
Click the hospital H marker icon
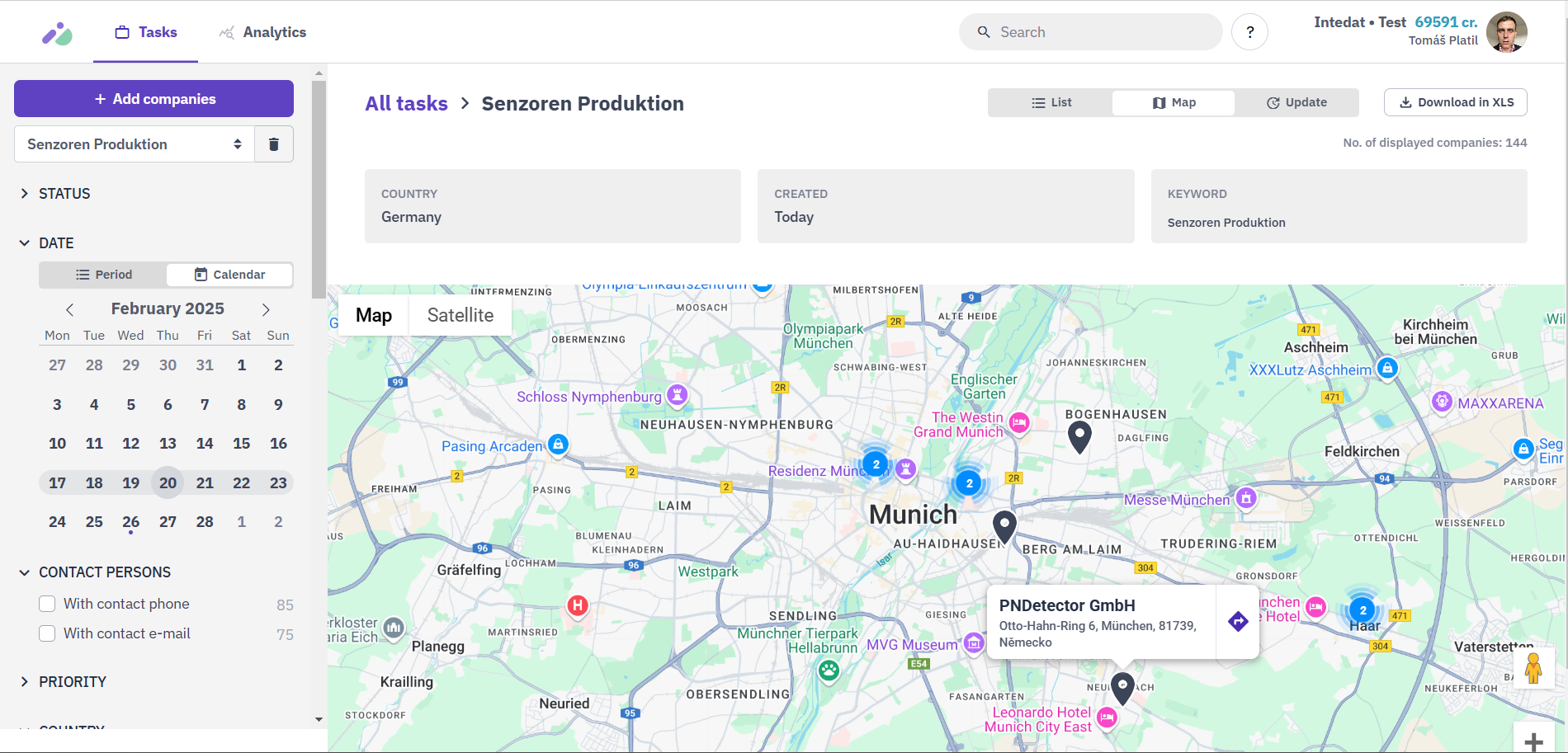[578, 605]
